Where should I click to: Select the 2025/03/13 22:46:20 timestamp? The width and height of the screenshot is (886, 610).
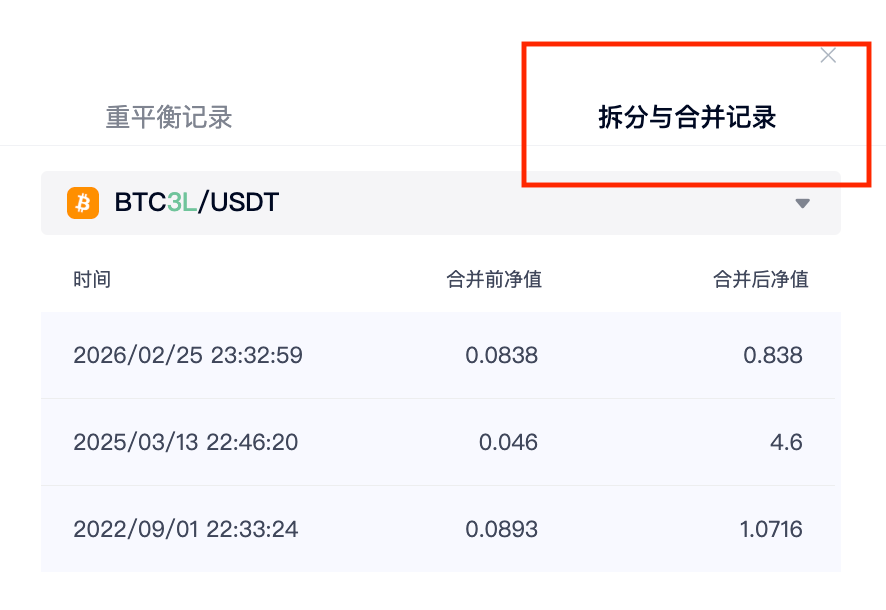[x=186, y=442]
